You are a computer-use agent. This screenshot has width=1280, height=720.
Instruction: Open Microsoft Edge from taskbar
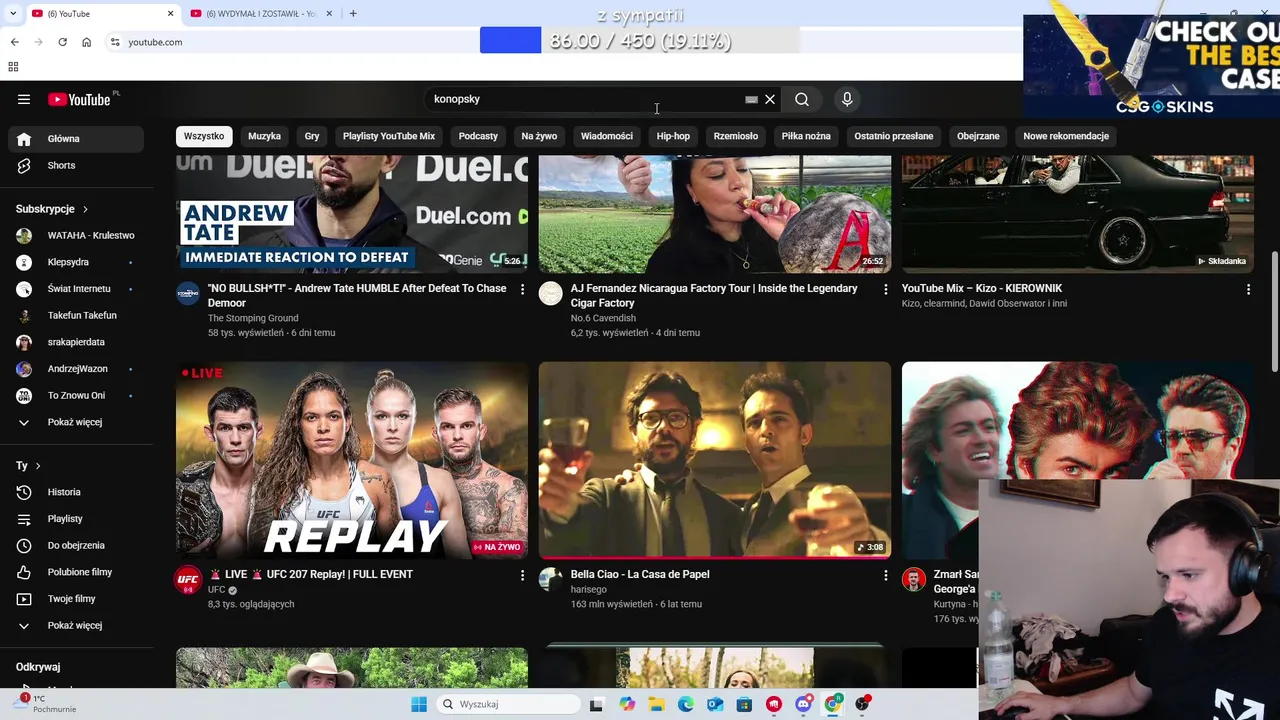click(686, 704)
